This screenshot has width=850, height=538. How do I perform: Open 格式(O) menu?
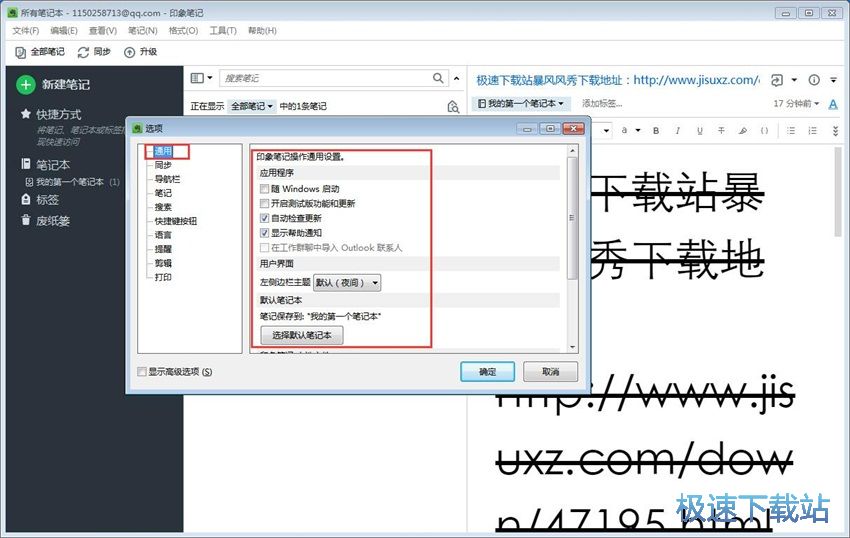(x=183, y=31)
